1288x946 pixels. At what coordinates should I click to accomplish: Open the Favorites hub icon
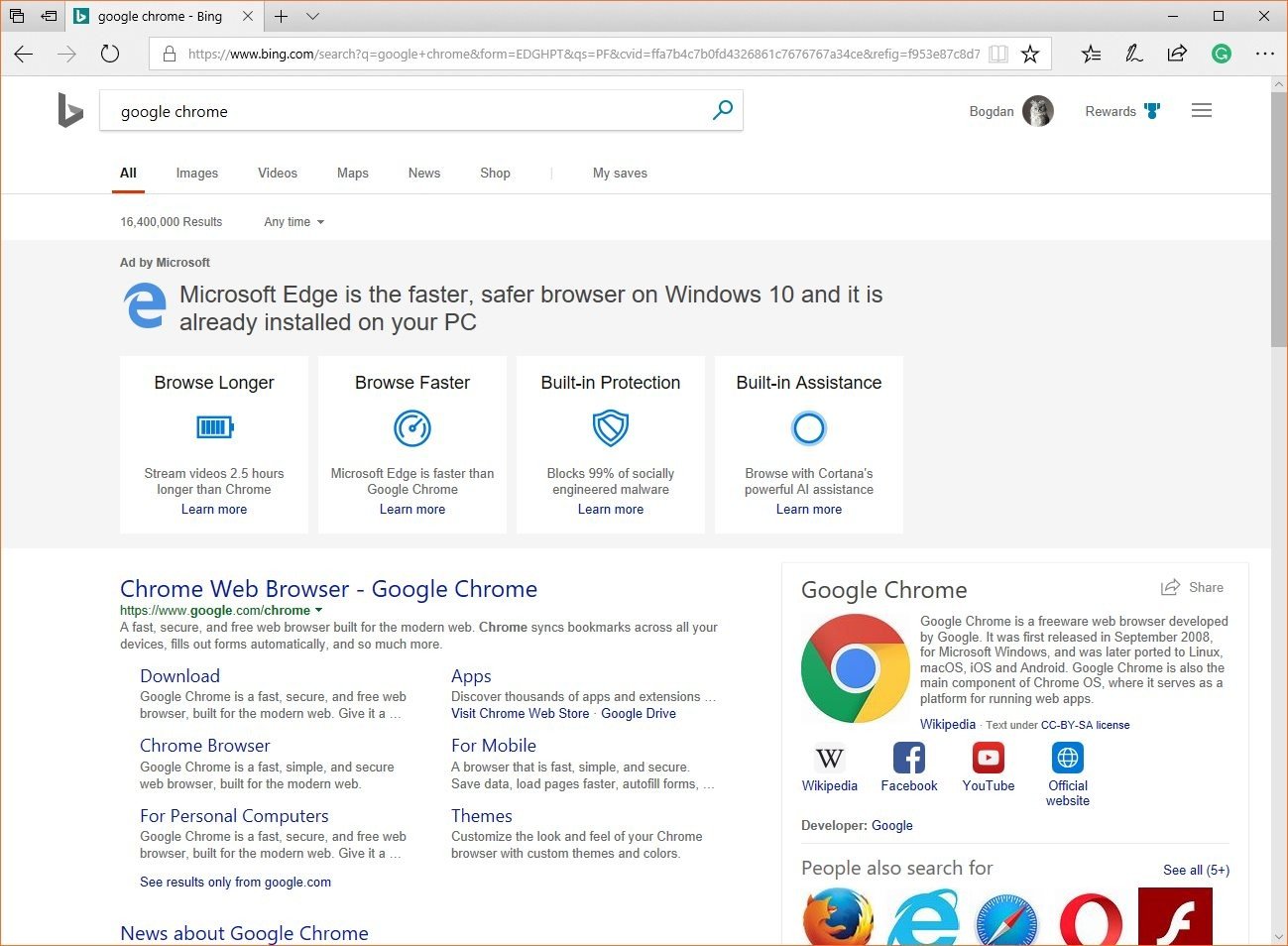pyautogui.click(x=1091, y=54)
